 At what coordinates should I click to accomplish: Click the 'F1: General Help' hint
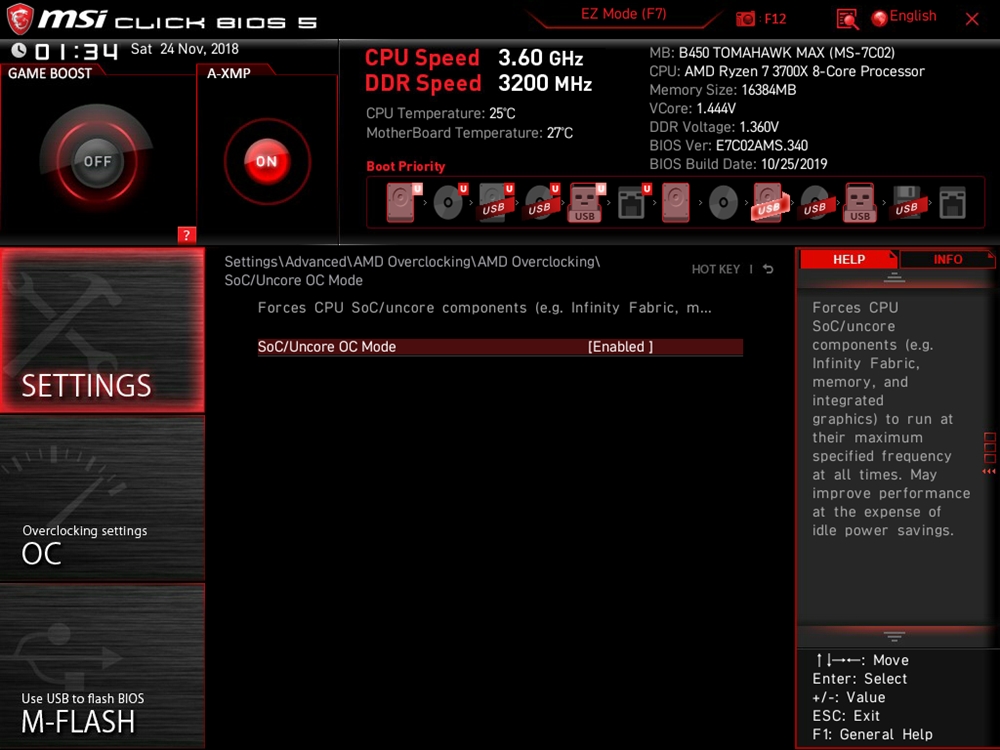[872, 735]
